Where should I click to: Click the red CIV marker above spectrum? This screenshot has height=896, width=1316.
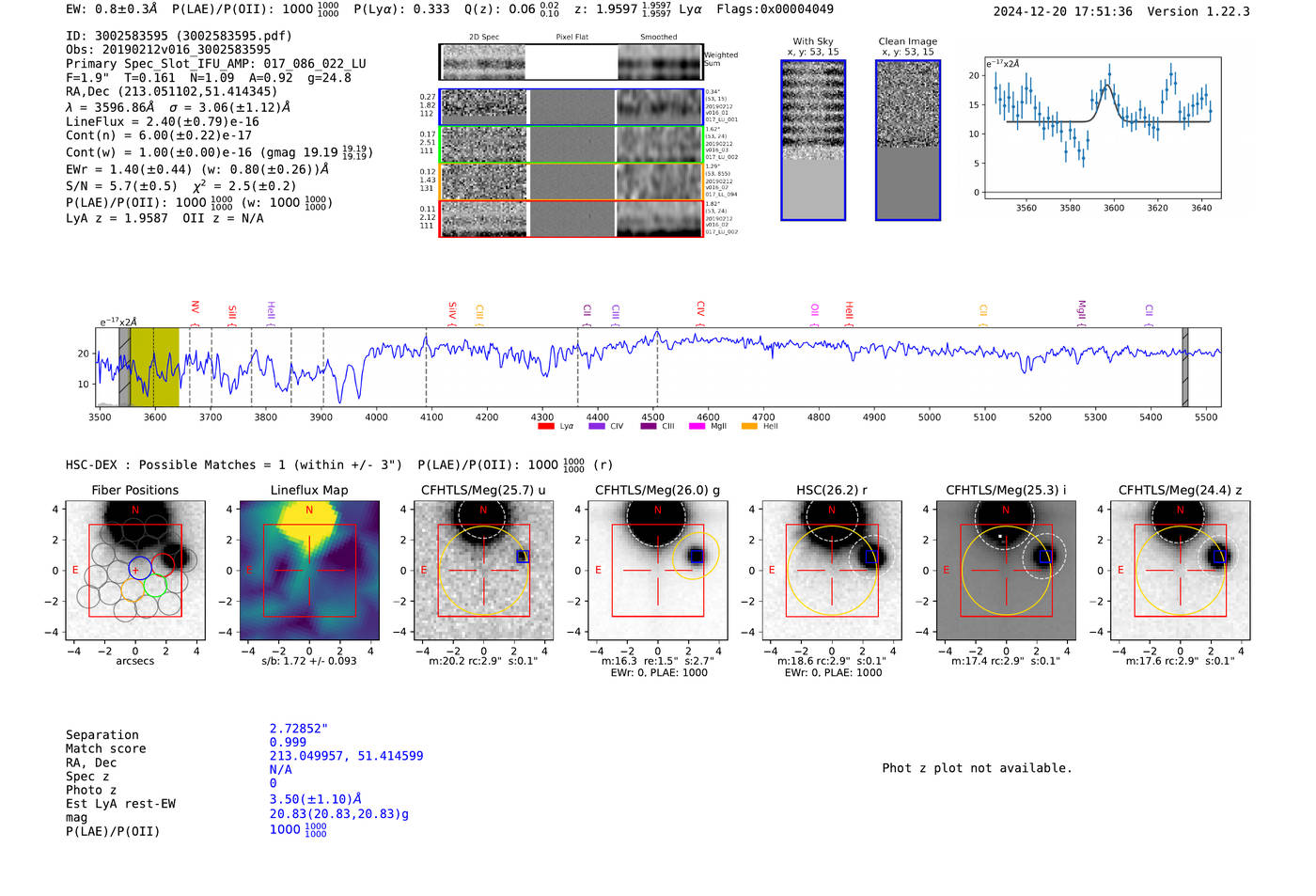pyautogui.click(x=700, y=309)
